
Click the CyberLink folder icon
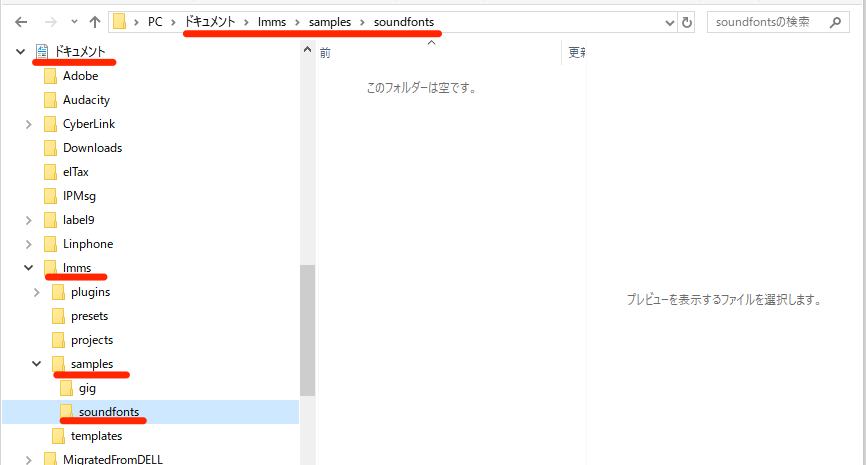click(50, 124)
